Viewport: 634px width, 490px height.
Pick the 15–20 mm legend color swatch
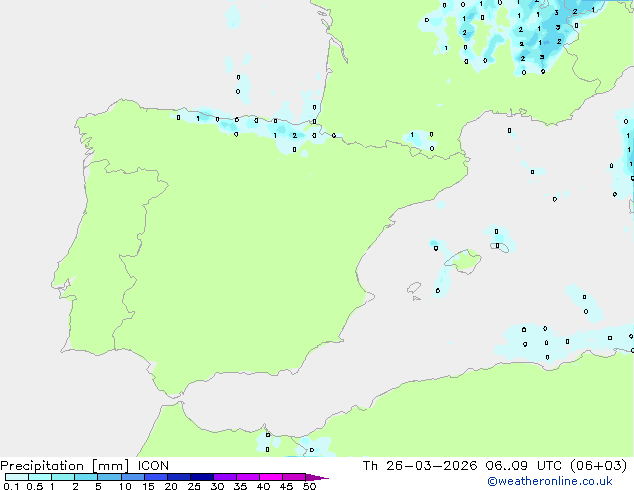click(156, 477)
